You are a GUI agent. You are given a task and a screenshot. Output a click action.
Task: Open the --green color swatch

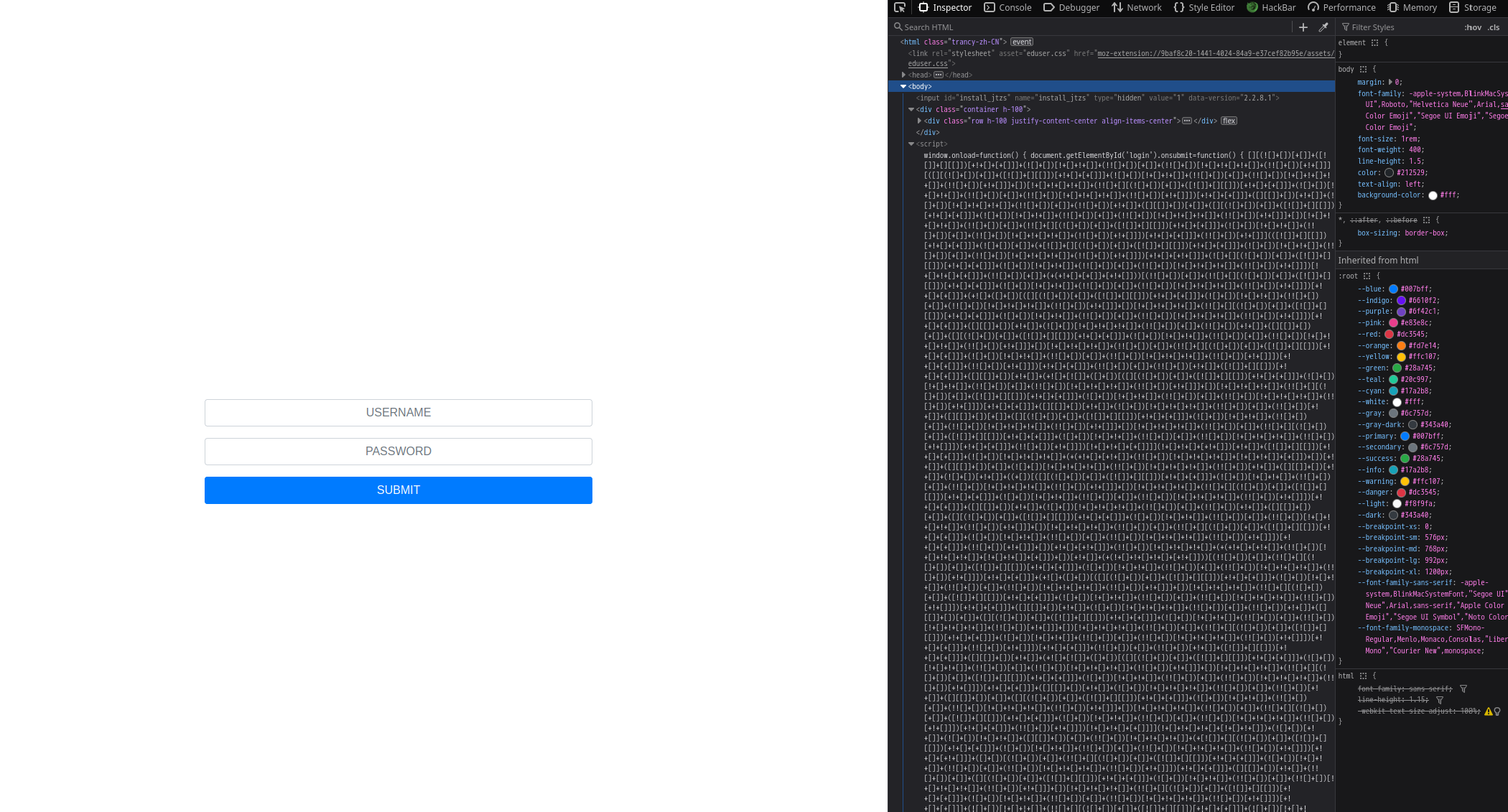click(x=1397, y=368)
